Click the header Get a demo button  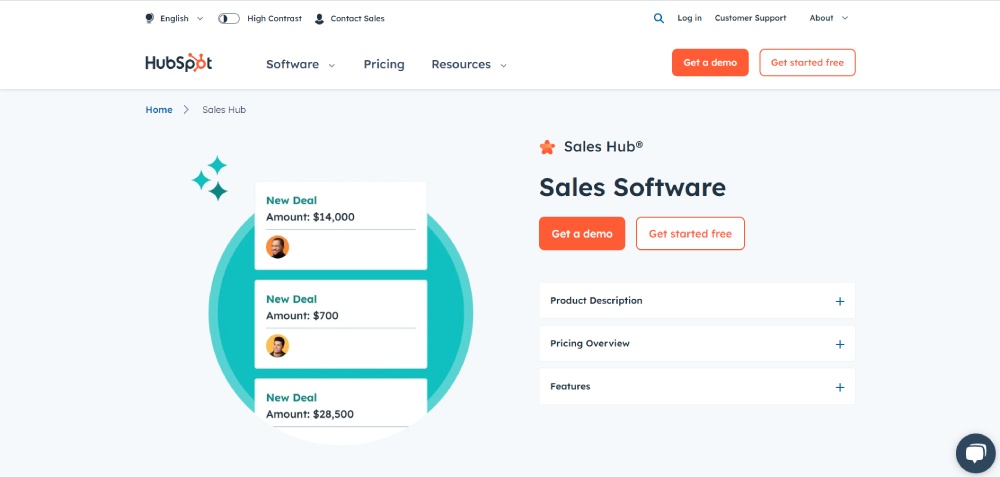click(x=710, y=62)
